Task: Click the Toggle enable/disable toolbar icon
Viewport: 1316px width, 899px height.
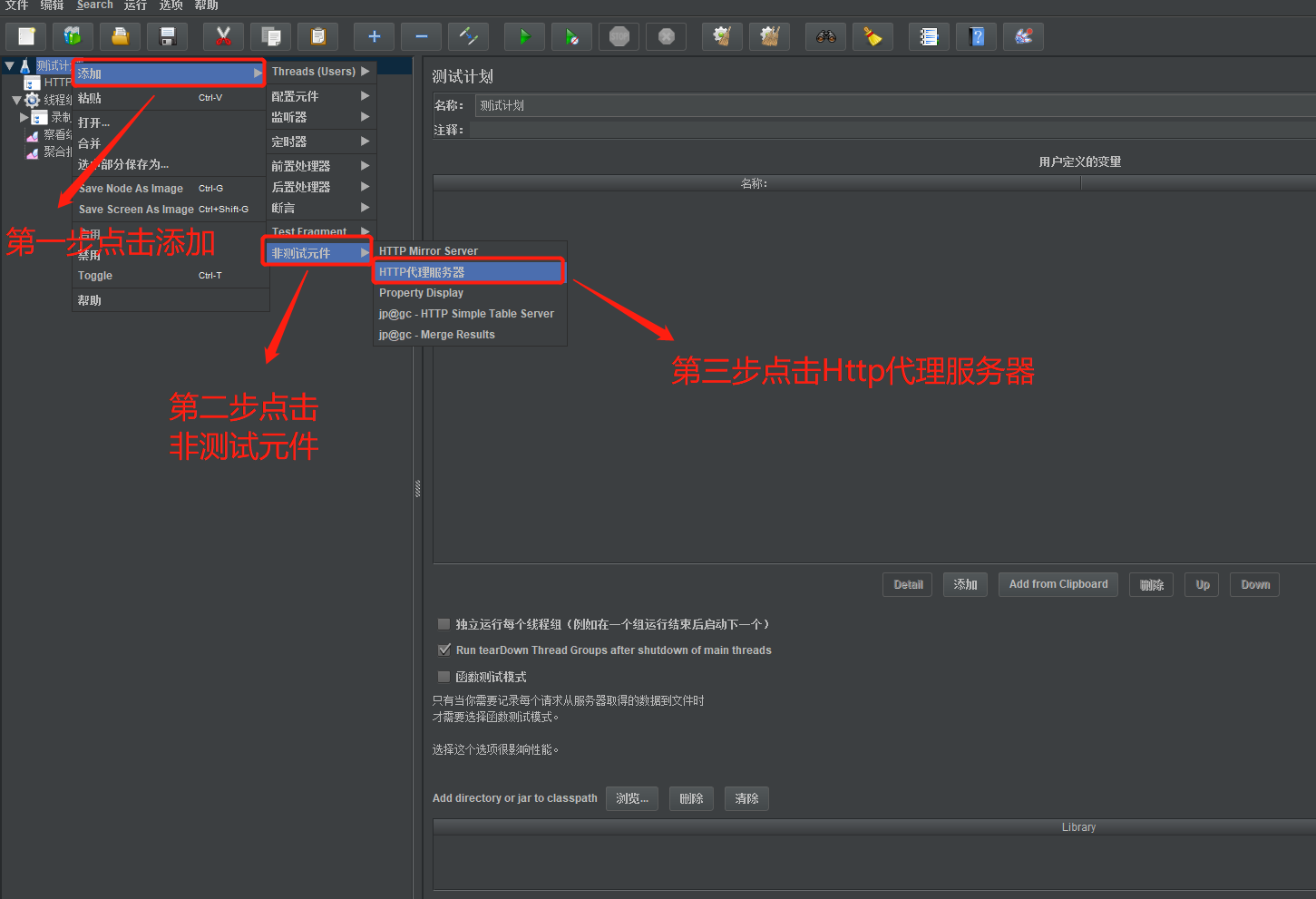Action: click(x=469, y=36)
